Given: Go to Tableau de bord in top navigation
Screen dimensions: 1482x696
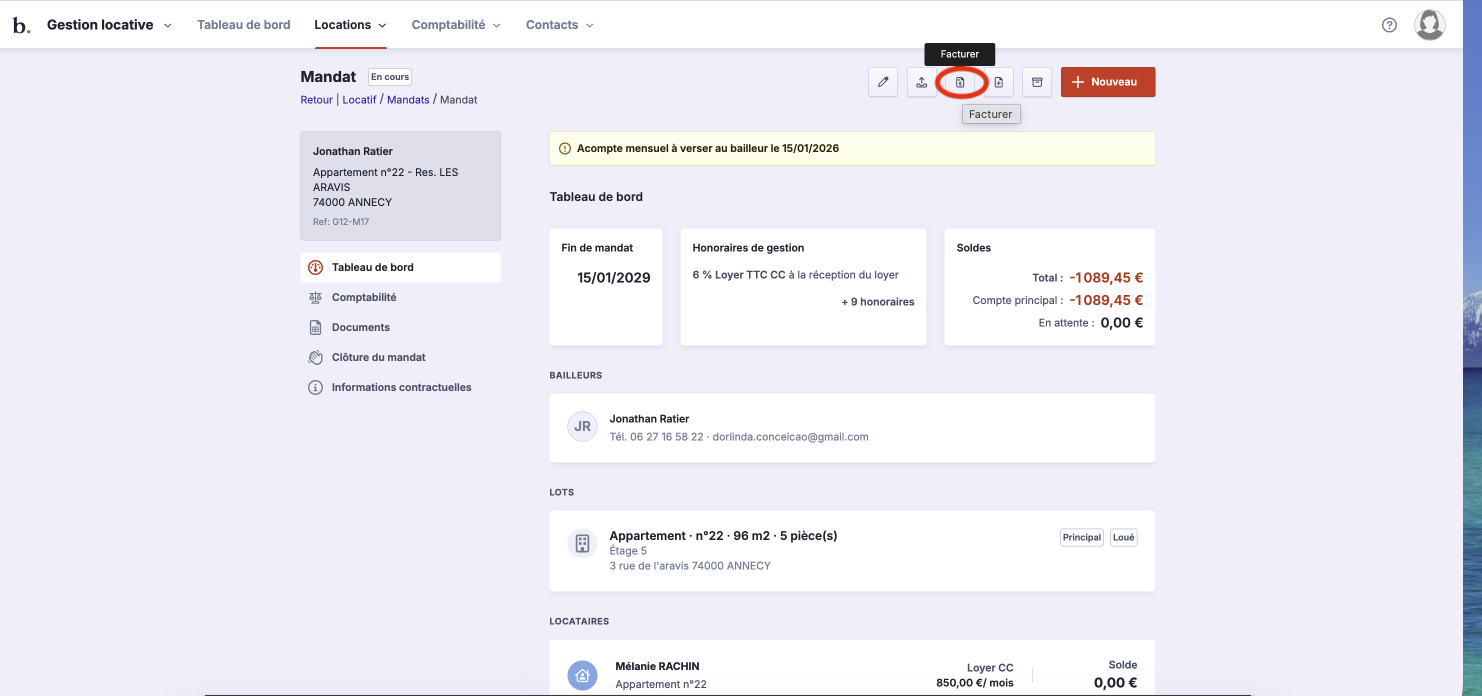Looking at the screenshot, I should (x=243, y=25).
